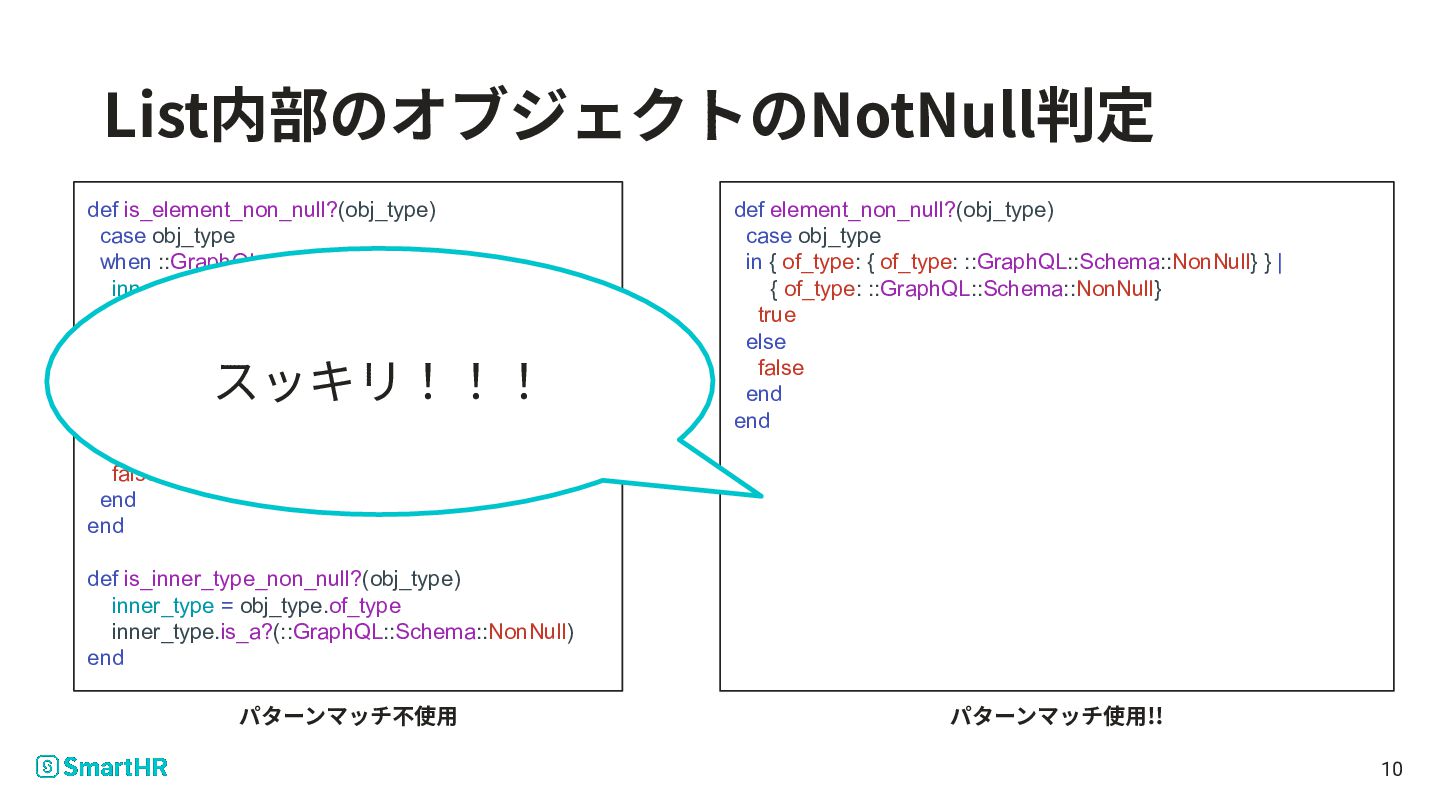Click the inner_type = obj_type.of_type line
Screen dimensions: 1440x810
point(256,606)
